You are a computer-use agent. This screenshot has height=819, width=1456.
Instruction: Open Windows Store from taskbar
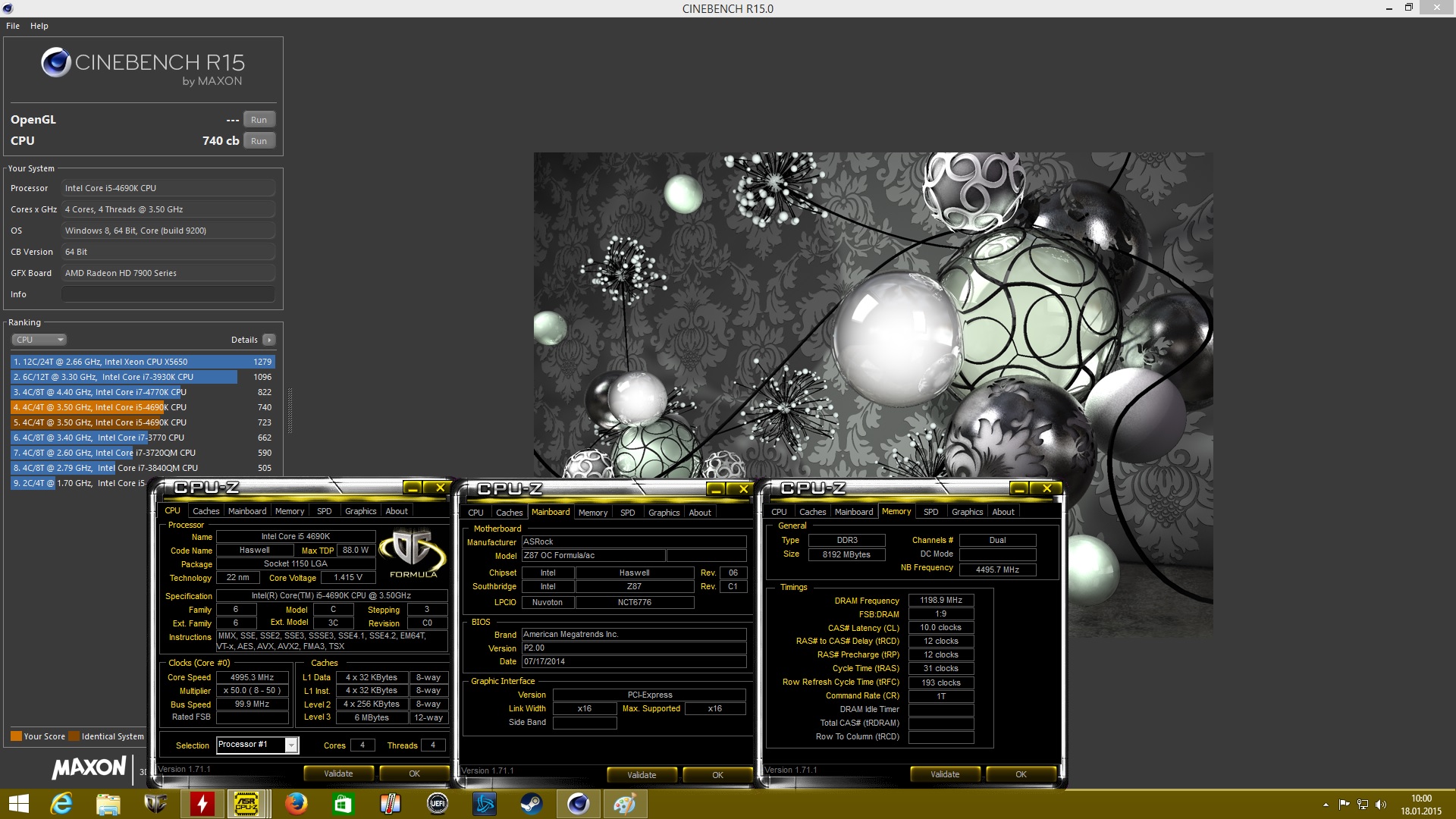tap(343, 804)
